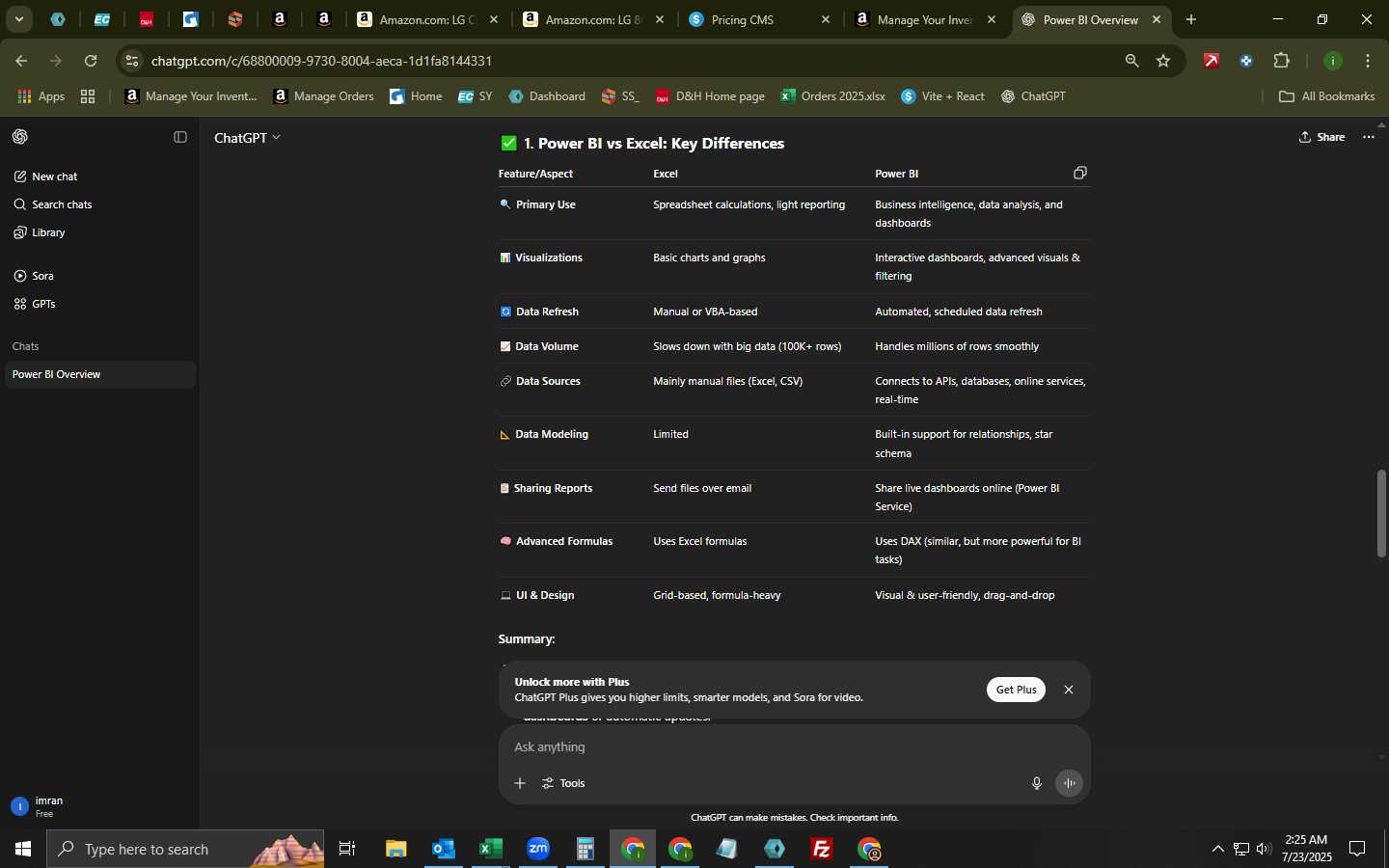The width and height of the screenshot is (1389, 868).
Task: Open the Chrome Extensions puzzle icon
Action: (1282, 61)
